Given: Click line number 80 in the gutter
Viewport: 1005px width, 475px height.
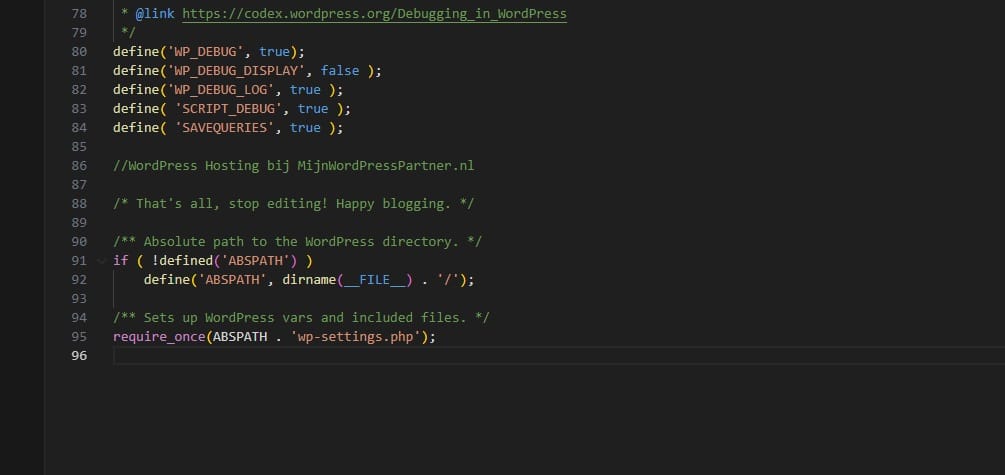Looking at the screenshot, I should (x=80, y=52).
